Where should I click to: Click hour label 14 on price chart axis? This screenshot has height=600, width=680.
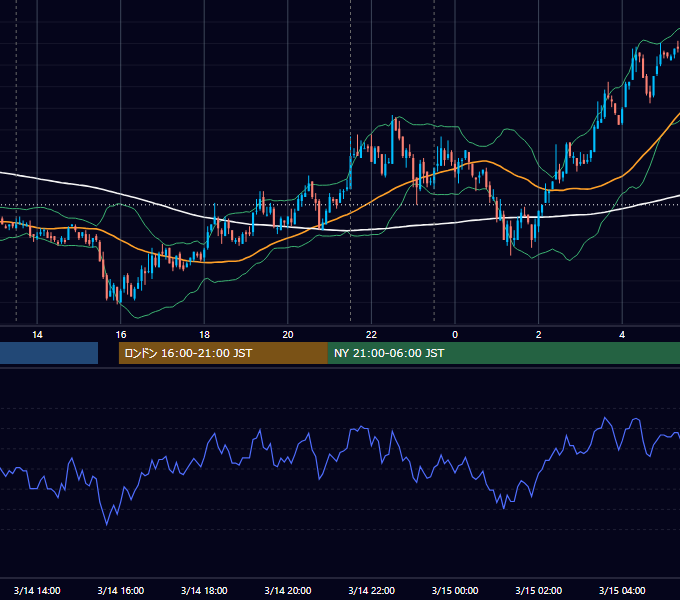37,335
